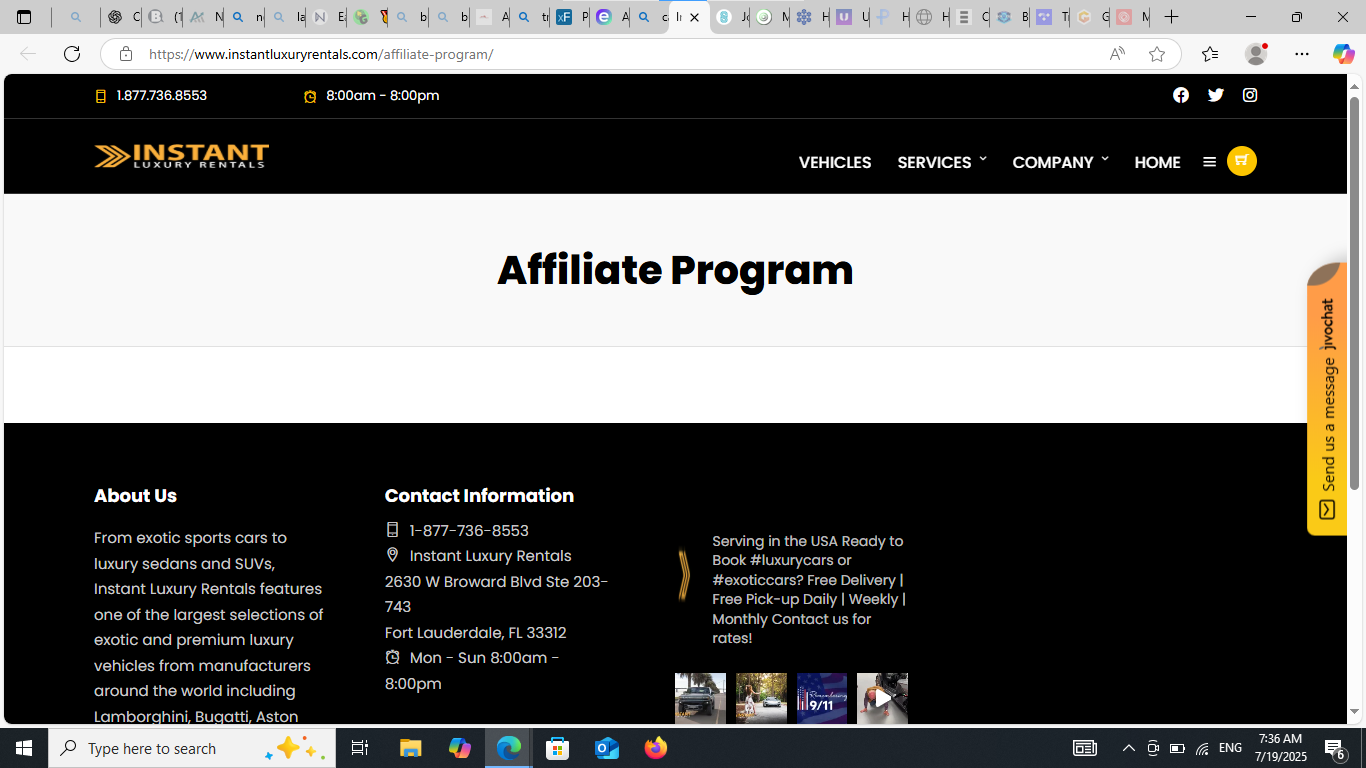1366x768 pixels.
Task: Open the 9/11 remembrance Instagram thumbnail
Action: pyautogui.click(x=822, y=698)
